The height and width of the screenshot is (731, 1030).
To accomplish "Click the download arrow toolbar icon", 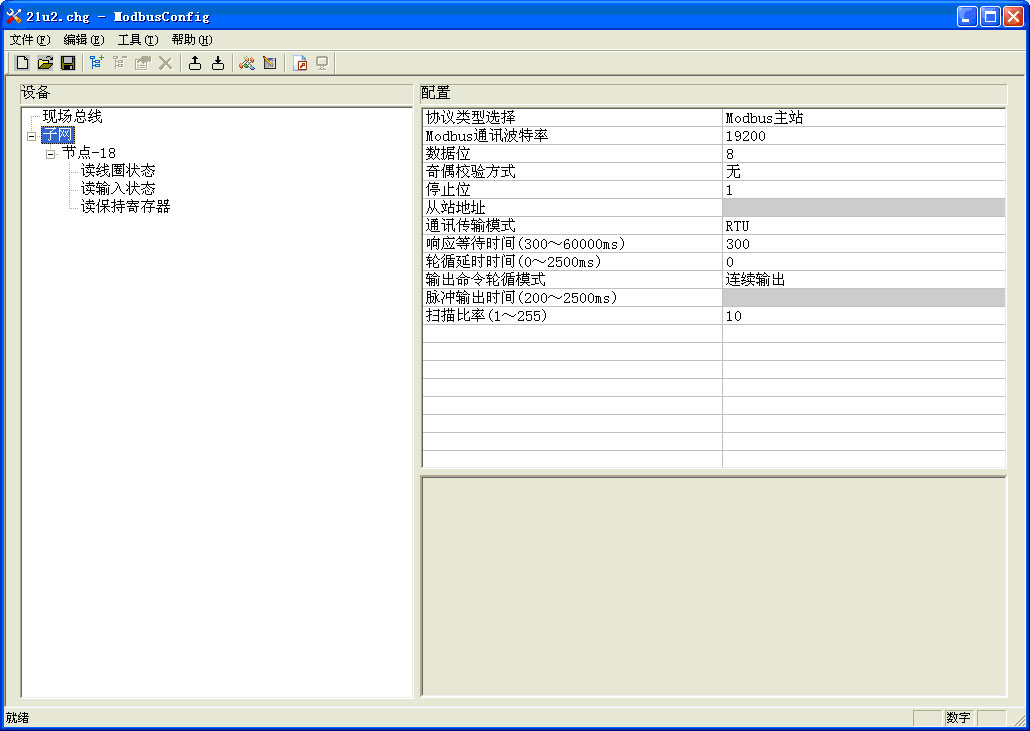I will [x=218, y=63].
